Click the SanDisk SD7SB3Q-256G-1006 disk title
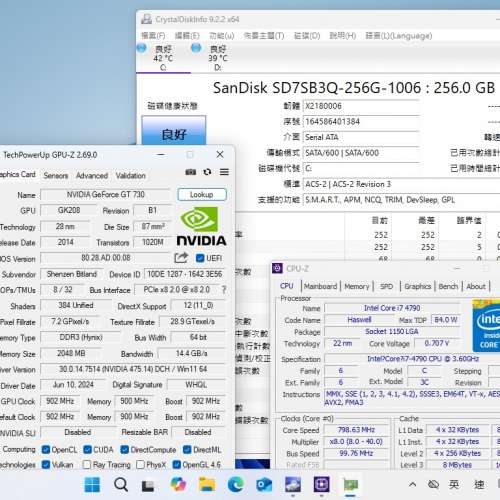500x500 pixels. pos(354,88)
